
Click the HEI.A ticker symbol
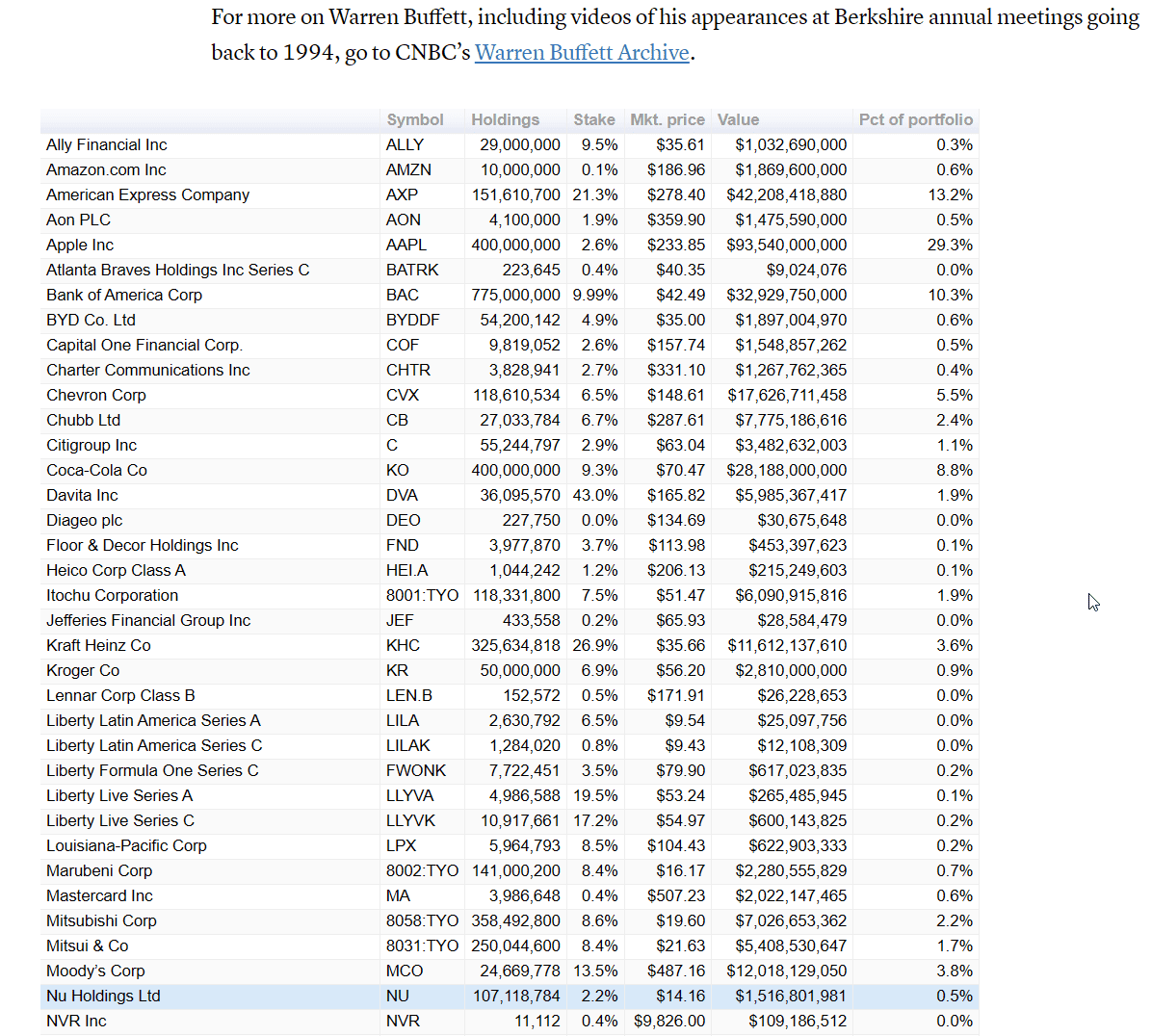pos(407,571)
